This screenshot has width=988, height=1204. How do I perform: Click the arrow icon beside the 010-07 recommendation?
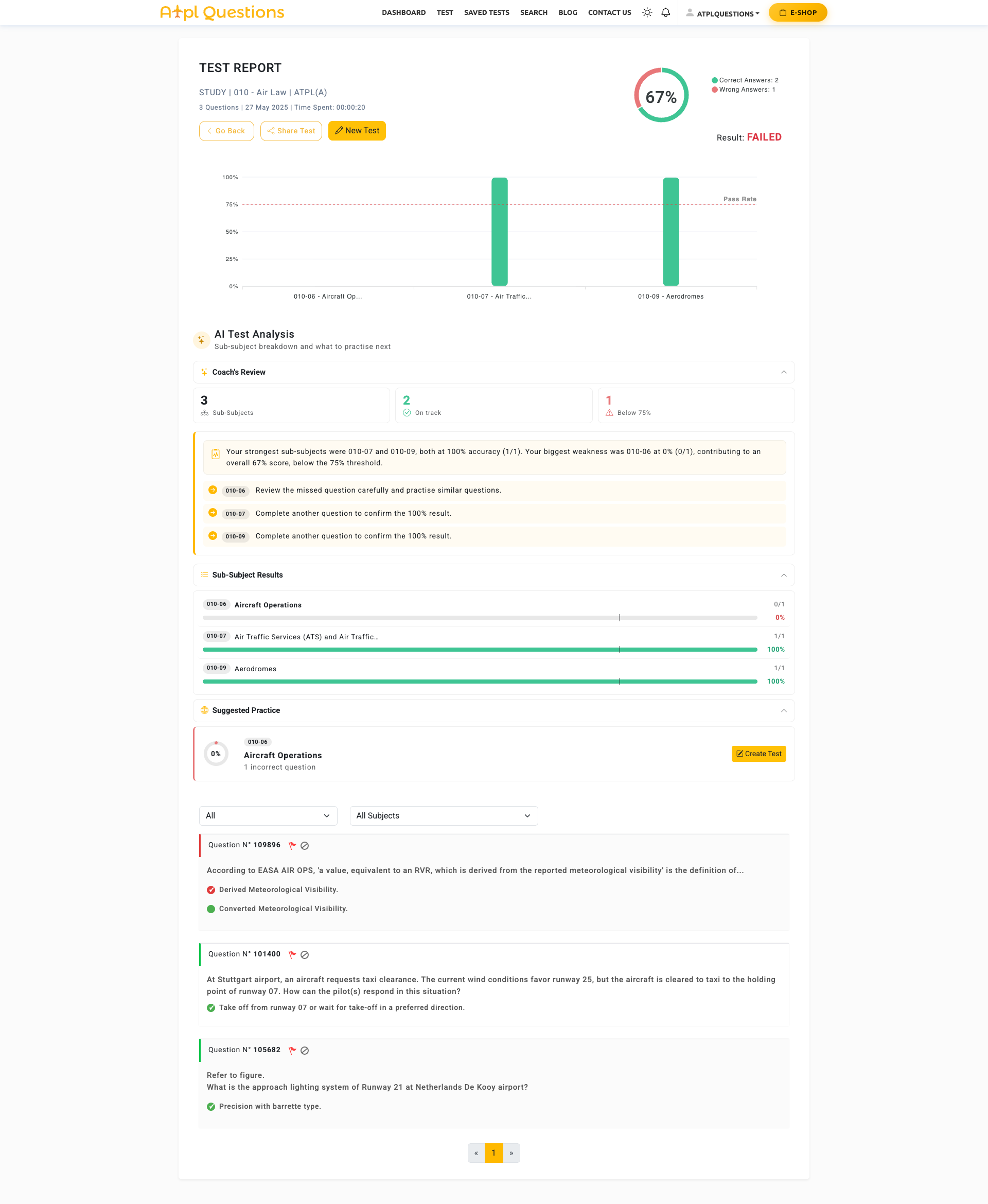click(213, 513)
